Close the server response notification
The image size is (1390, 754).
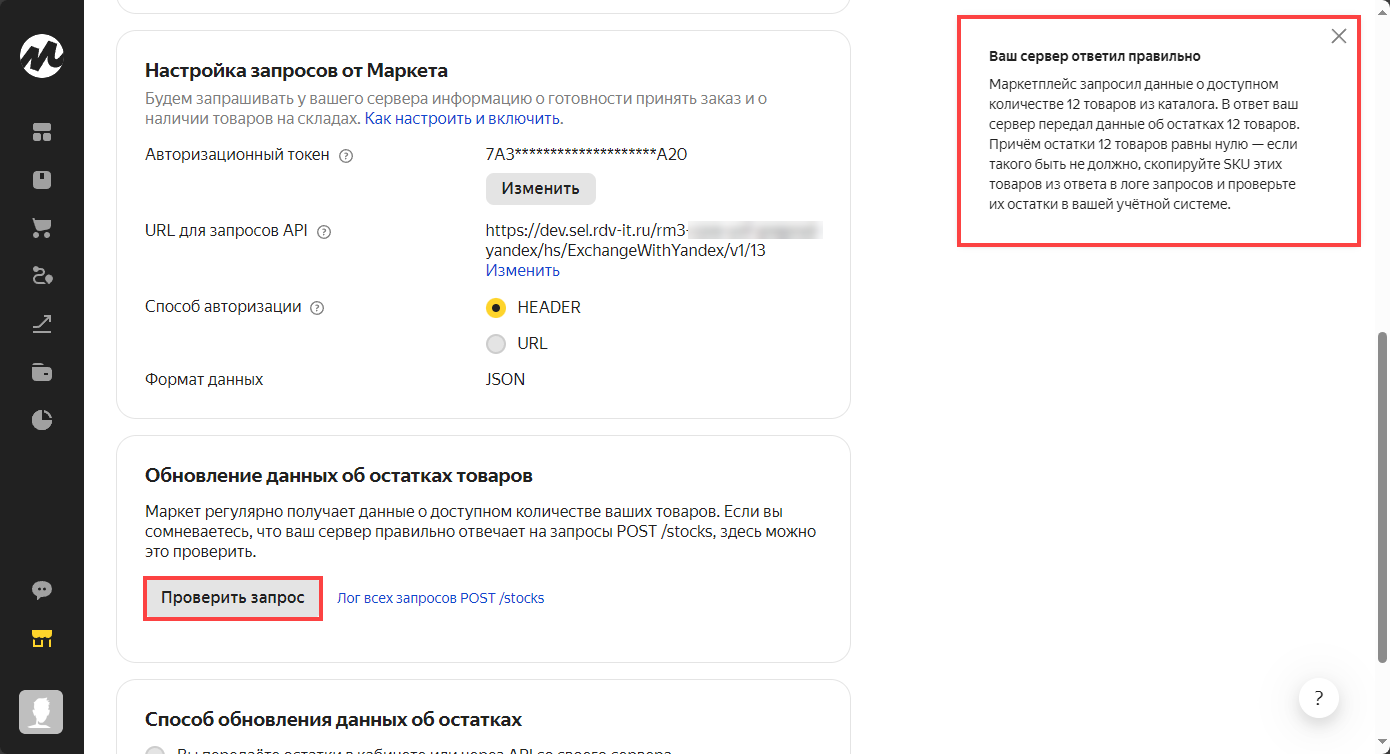click(1339, 37)
